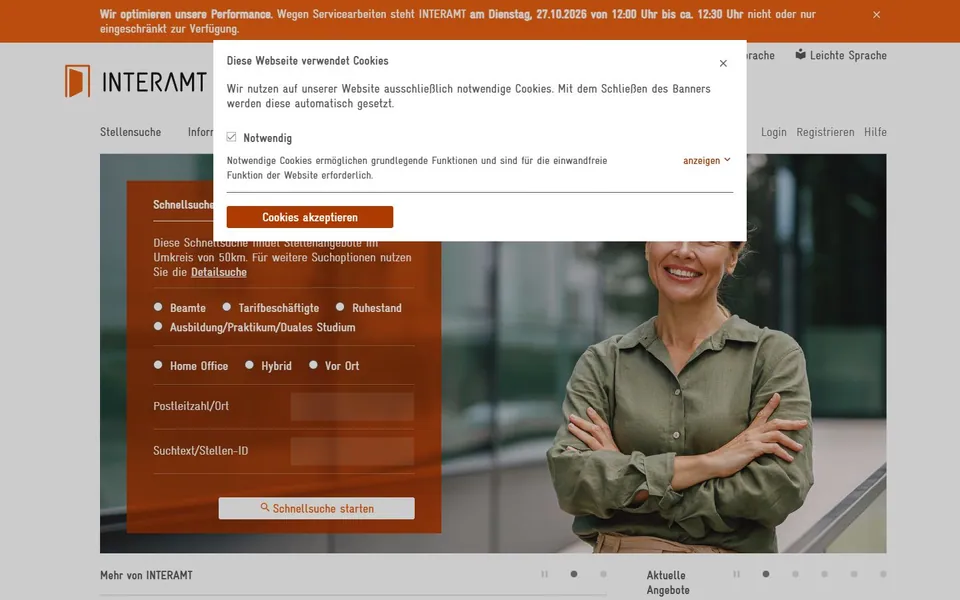Choose Ausbildung/Praktikum/Duales Studium radio option
960x600 pixels.
158,326
